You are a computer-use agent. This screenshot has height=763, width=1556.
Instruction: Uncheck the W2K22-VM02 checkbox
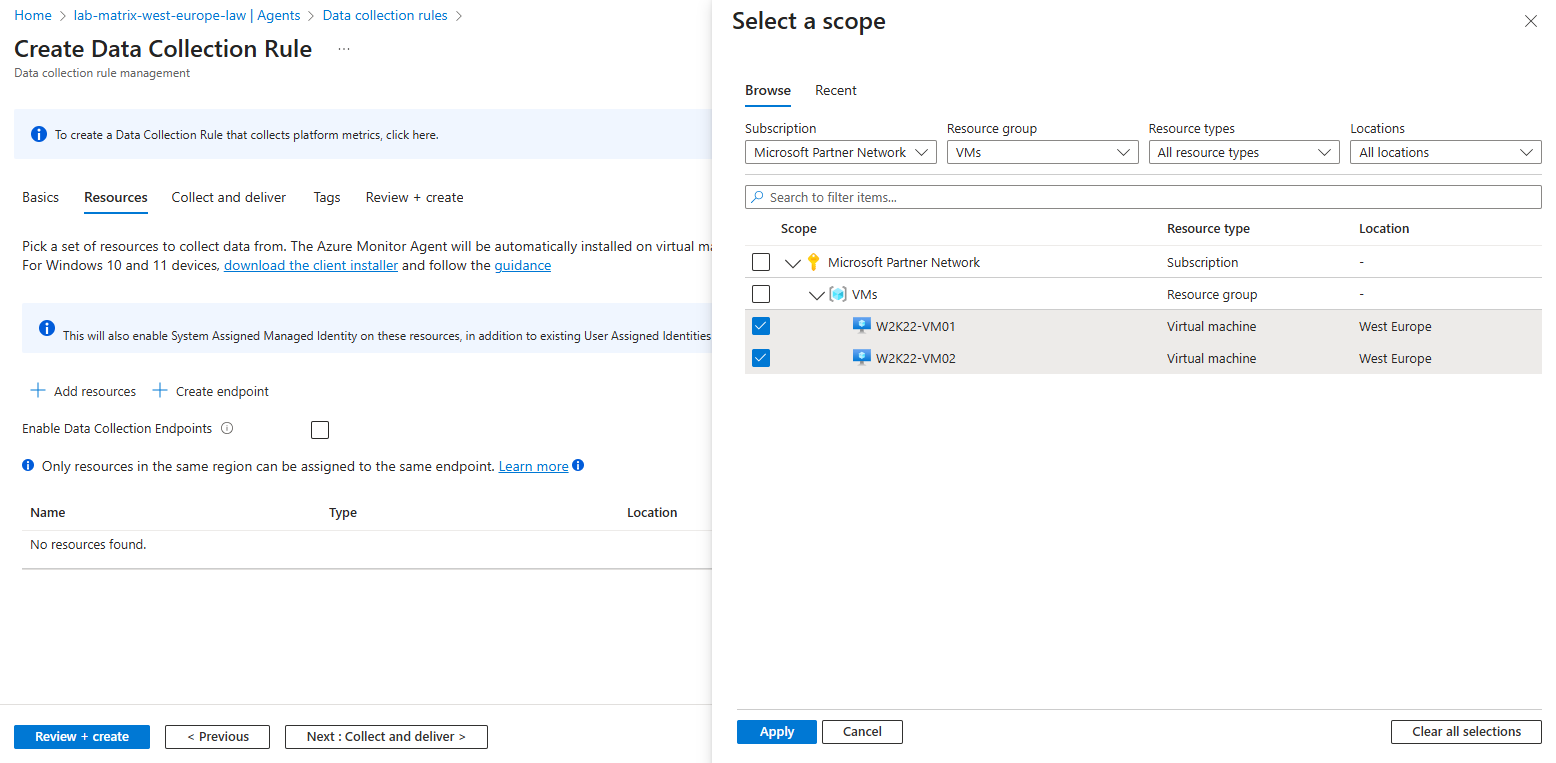(761, 358)
